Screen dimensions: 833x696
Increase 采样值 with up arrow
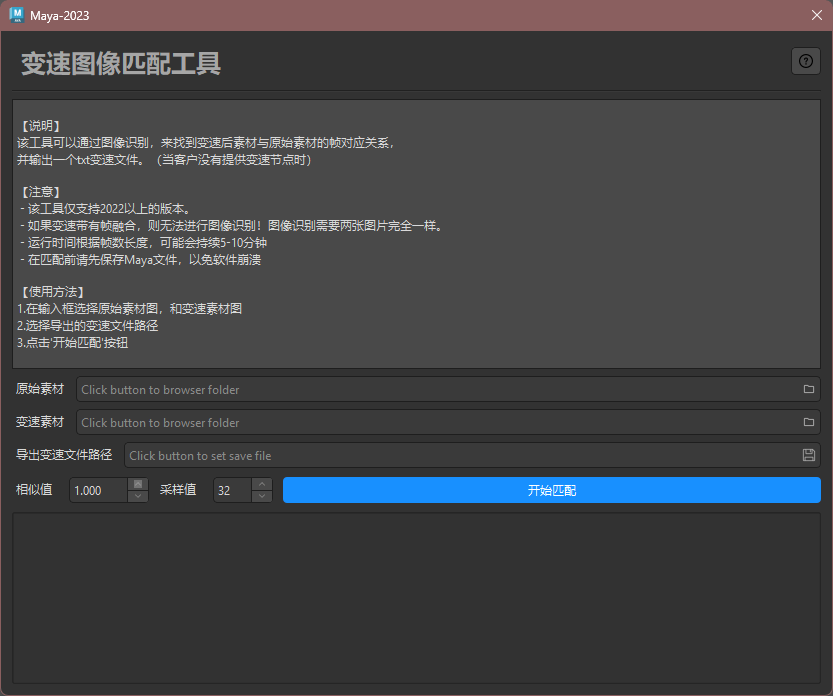tap(262, 484)
